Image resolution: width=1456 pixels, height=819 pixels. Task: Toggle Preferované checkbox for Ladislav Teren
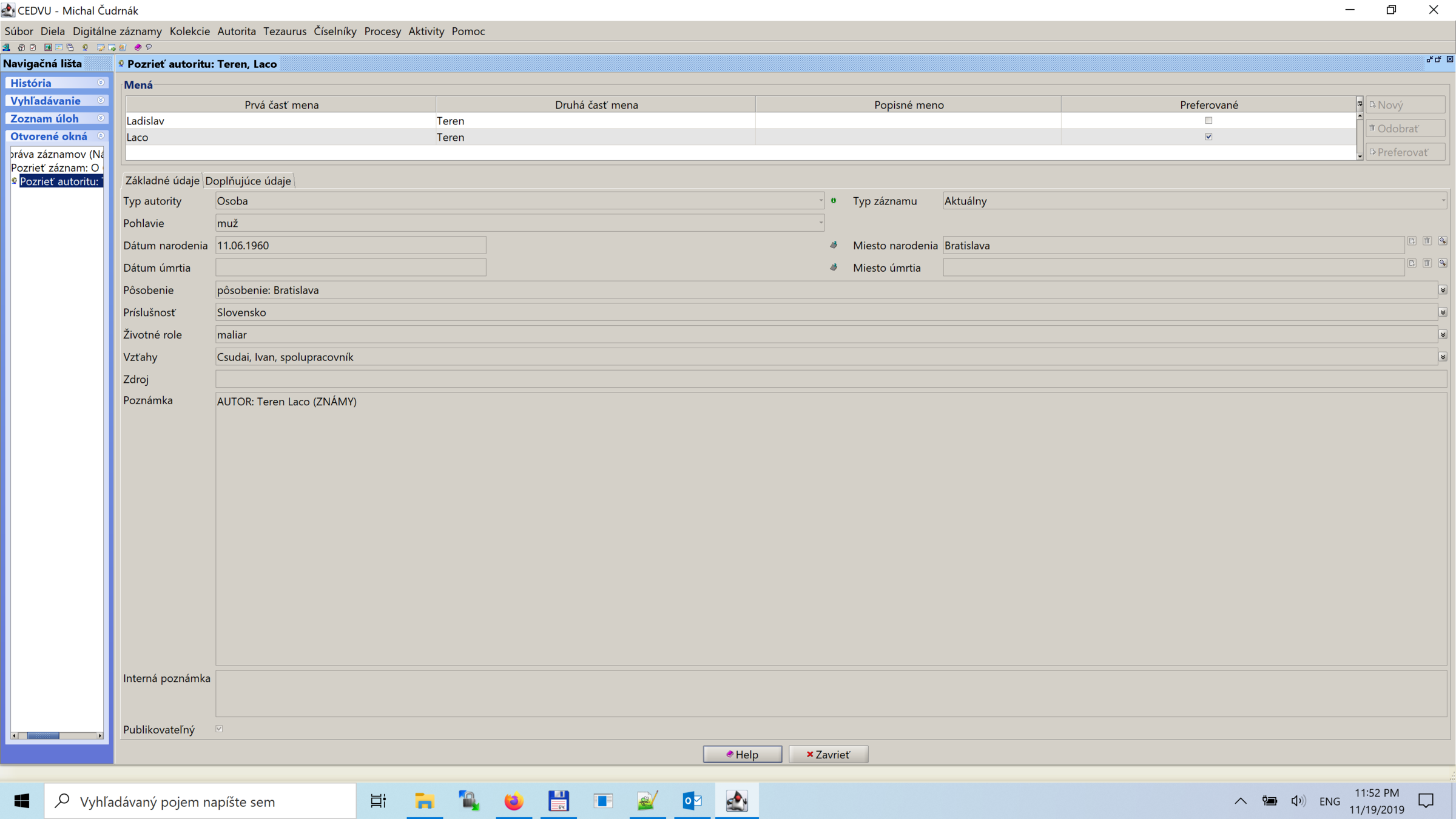pos(1208,121)
